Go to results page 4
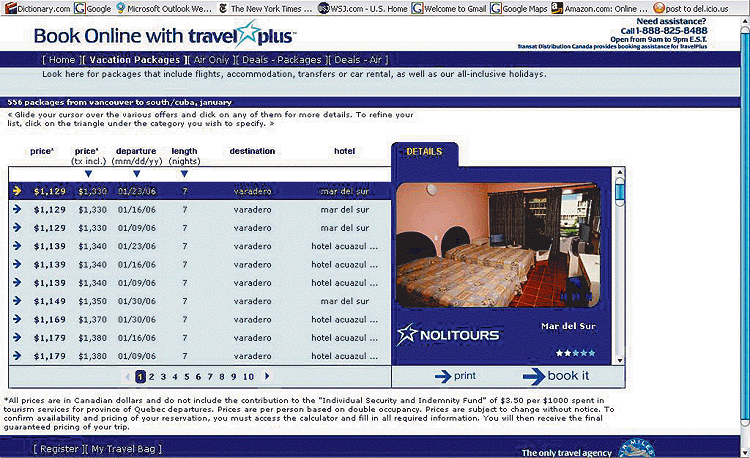The height and width of the screenshot is (458, 750). click(175, 377)
